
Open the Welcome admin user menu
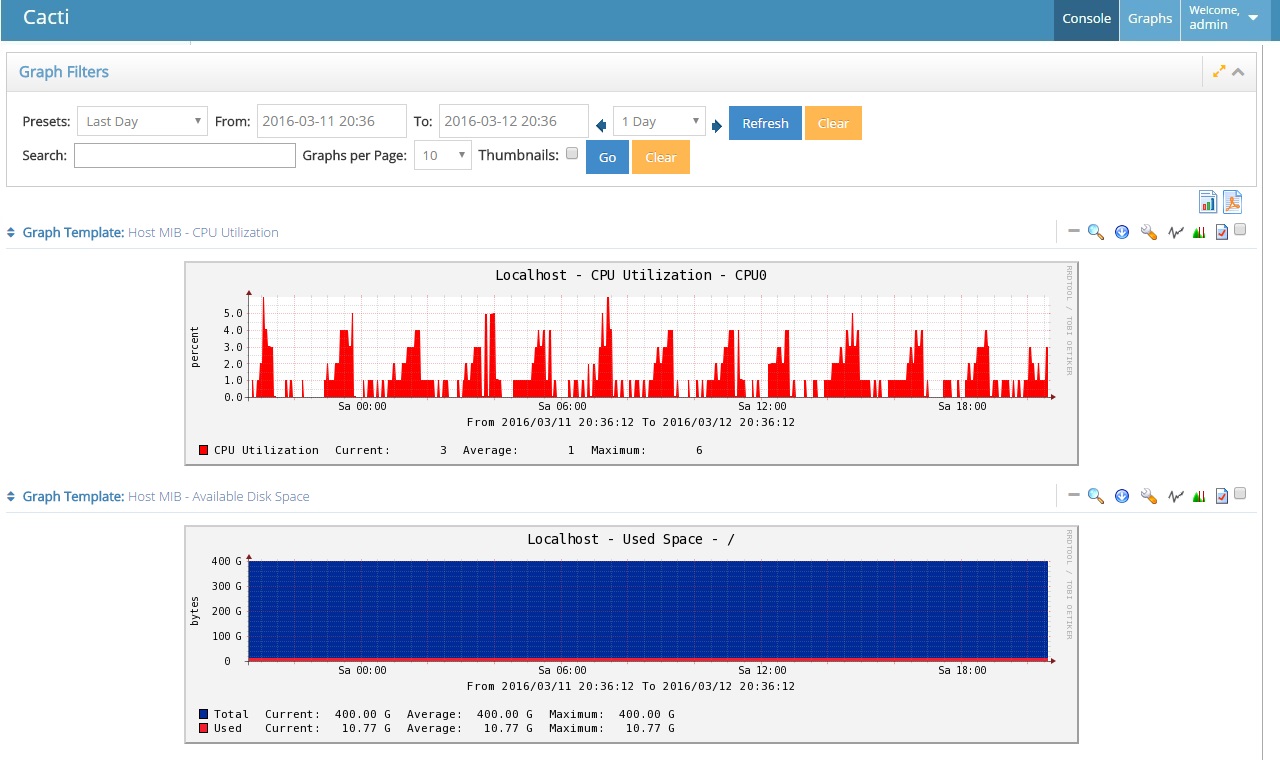coord(1225,19)
